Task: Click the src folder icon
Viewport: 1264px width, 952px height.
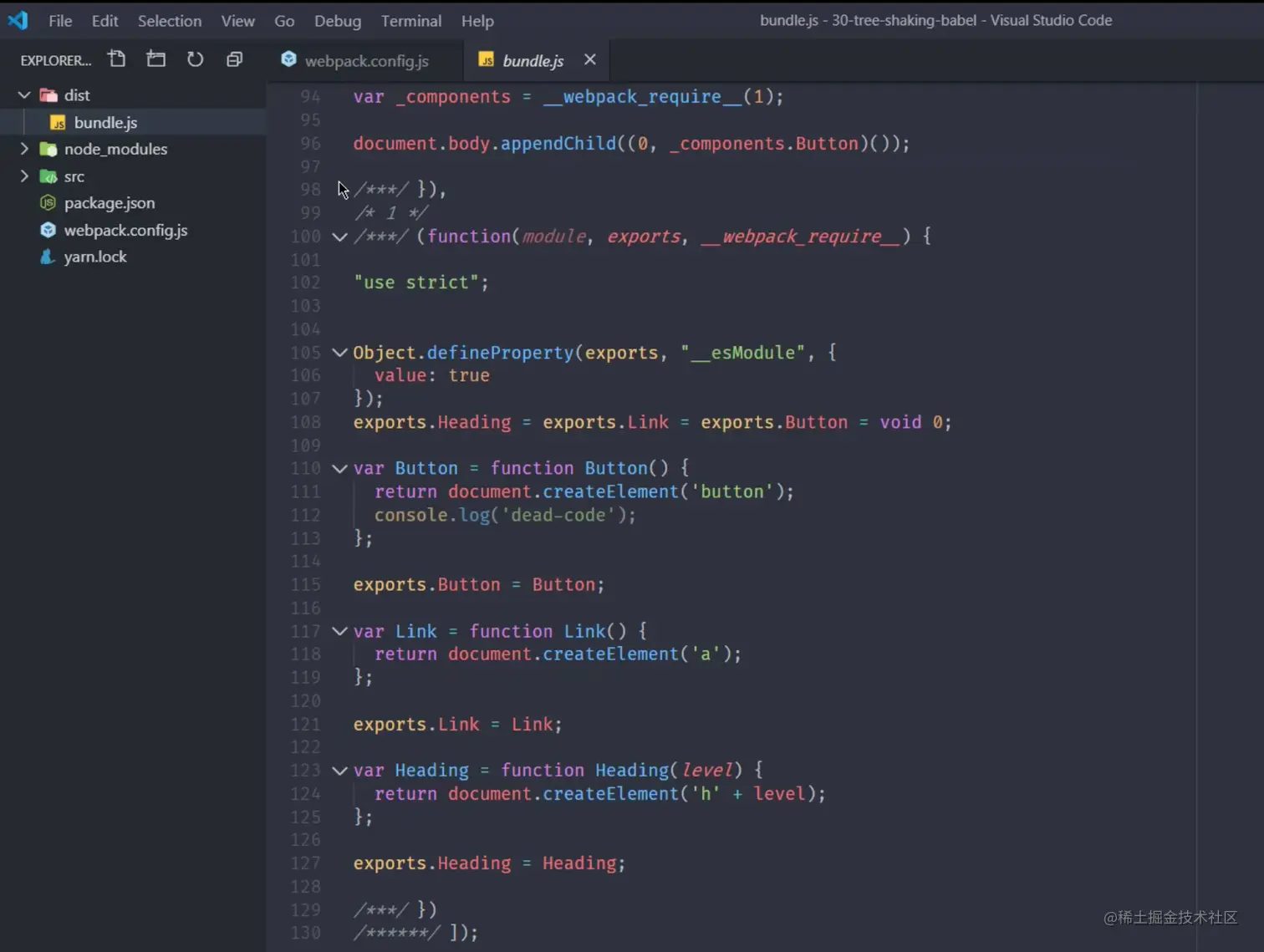Action: (48, 176)
